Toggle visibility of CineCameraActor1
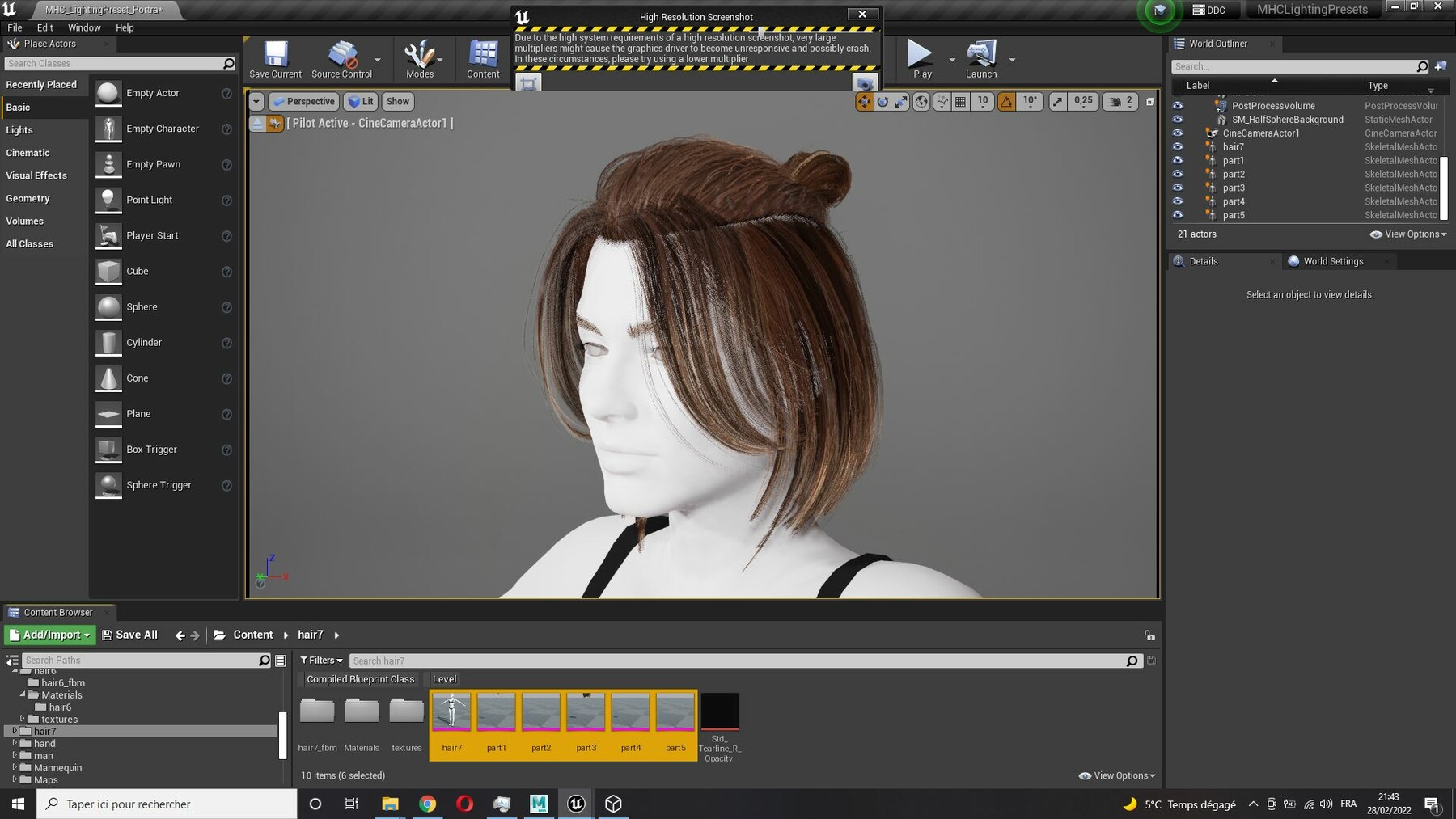 1178,133
